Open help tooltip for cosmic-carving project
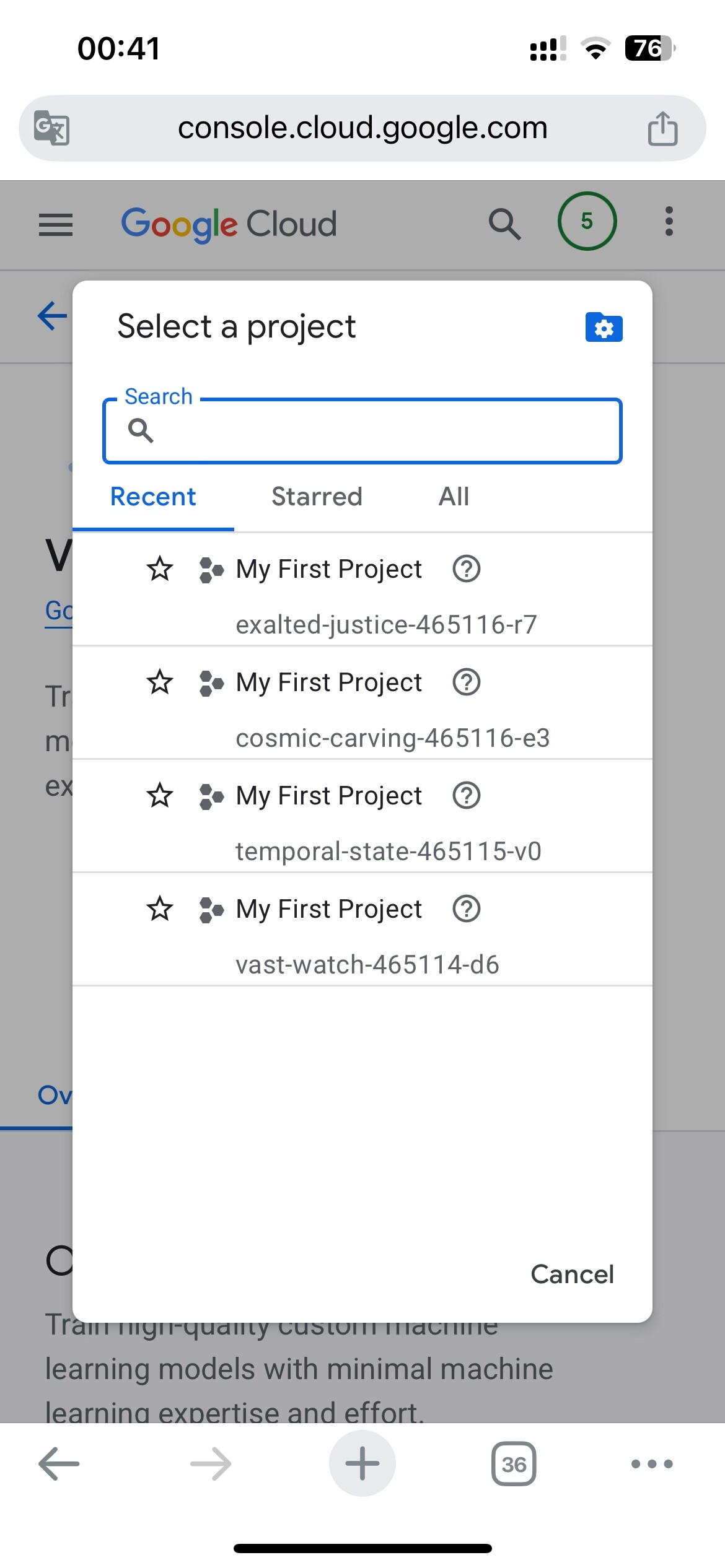The image size is (725, 1568). tap(466, 682)
